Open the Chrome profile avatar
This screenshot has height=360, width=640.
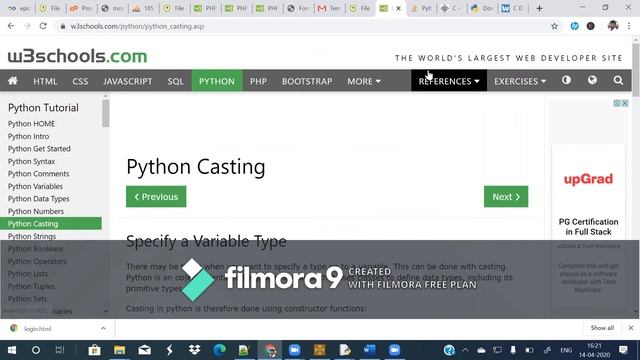pyautogui.click(x=613, y=26)
